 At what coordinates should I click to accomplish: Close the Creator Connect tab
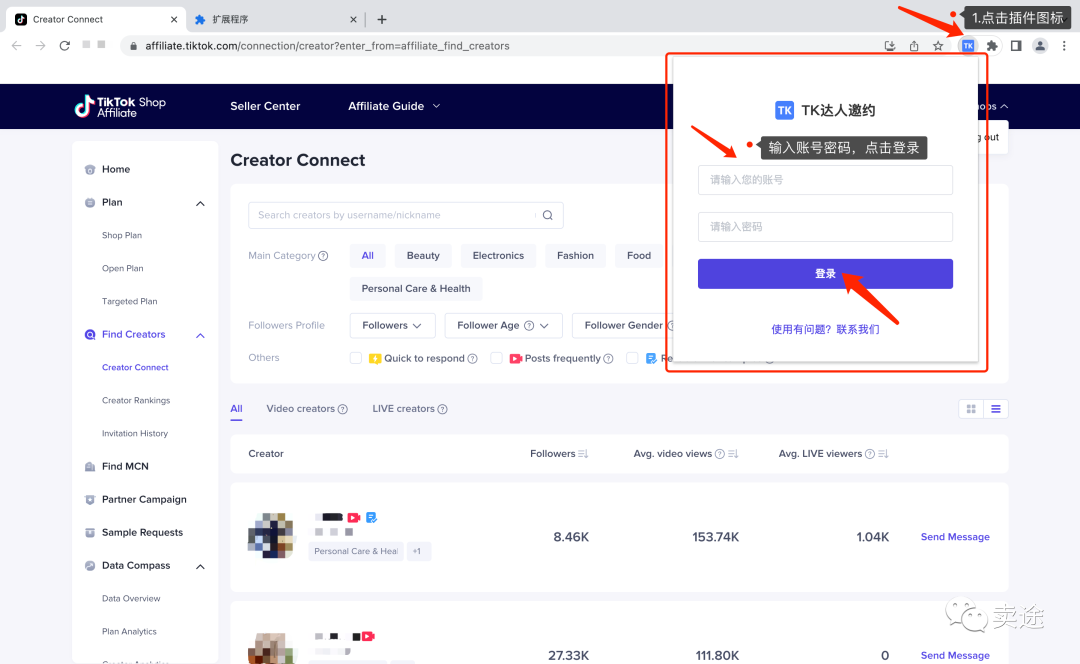174,19
